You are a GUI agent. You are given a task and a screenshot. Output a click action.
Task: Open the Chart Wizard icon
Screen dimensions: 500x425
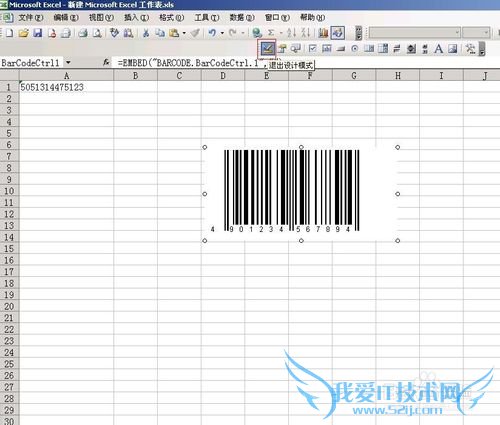click(x=323, y=33)
